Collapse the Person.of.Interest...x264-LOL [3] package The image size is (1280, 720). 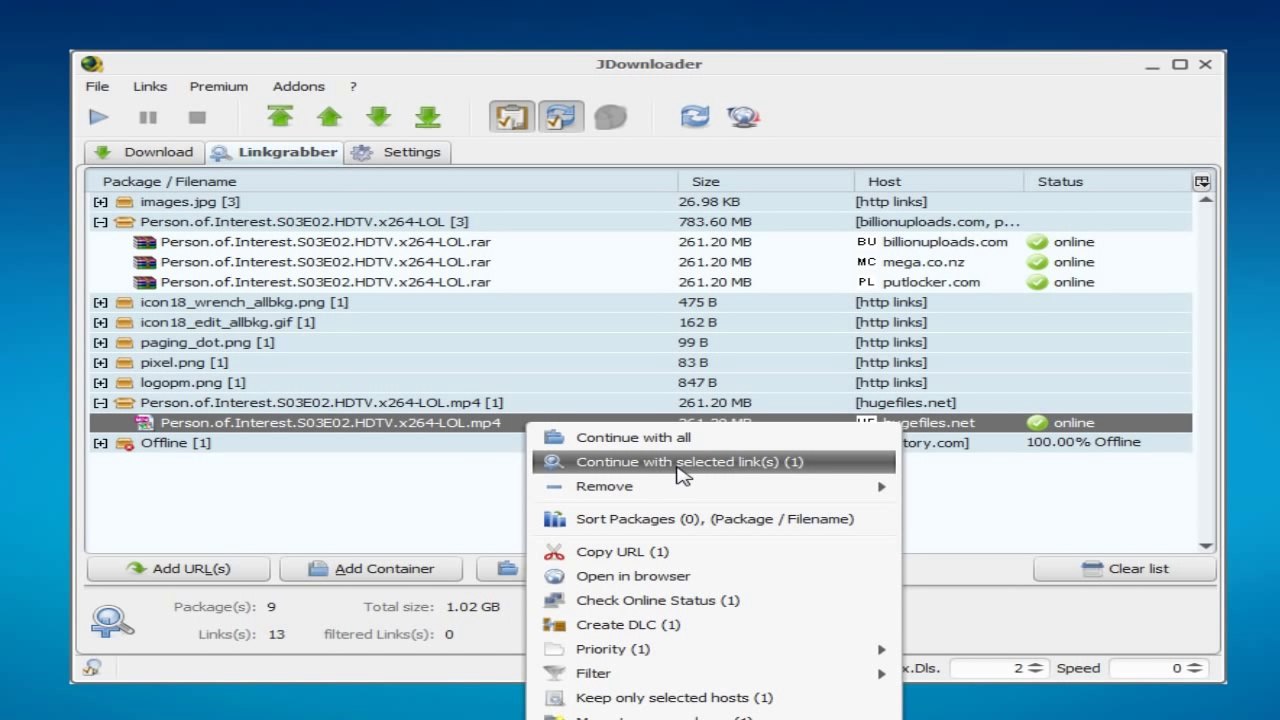tap(100, 222)
